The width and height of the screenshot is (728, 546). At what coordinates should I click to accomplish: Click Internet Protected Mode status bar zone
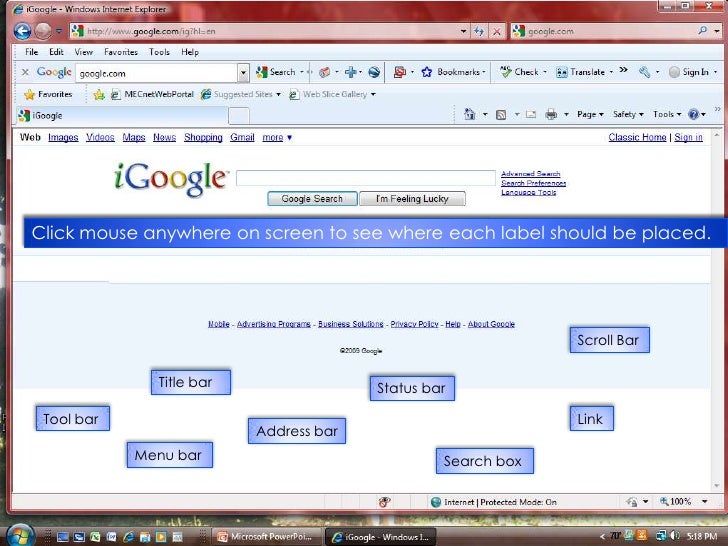(x=494, y=502)
